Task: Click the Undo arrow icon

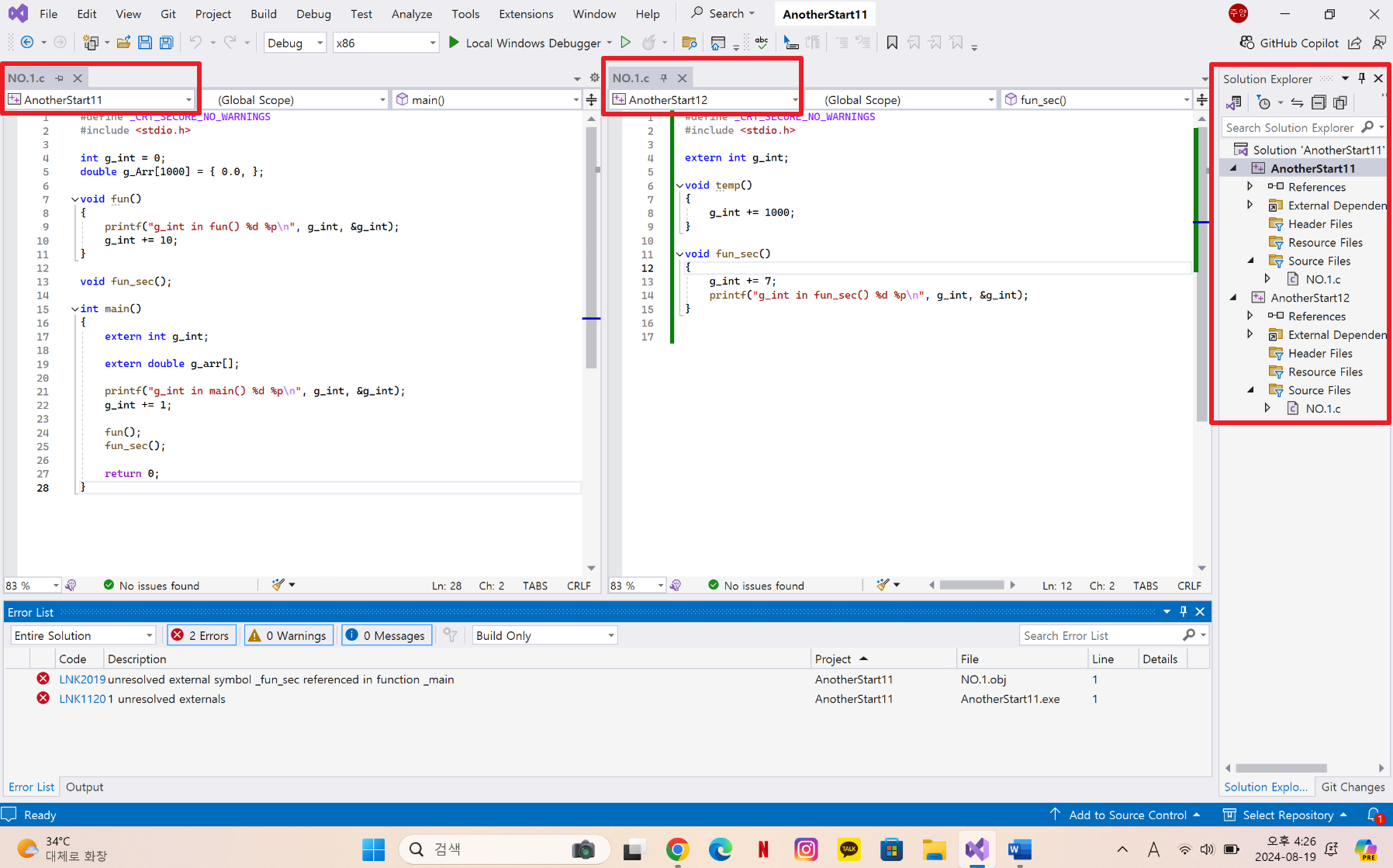Action: click(x=195, y=43)
